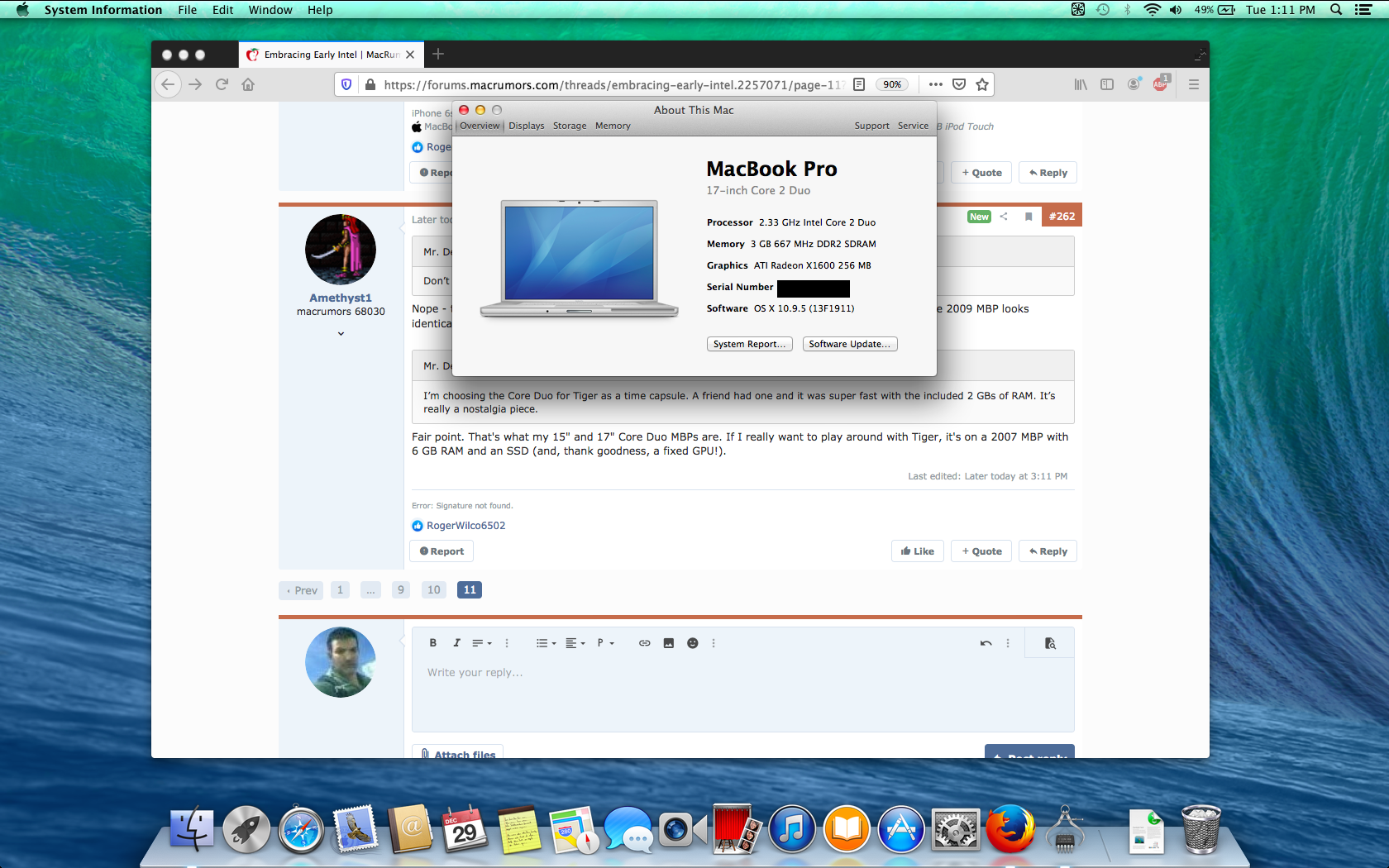The height and width of the screenshot is (868, 1389).
Task: Open page actions ellipsis menu
Action: [x=935, y=84]
